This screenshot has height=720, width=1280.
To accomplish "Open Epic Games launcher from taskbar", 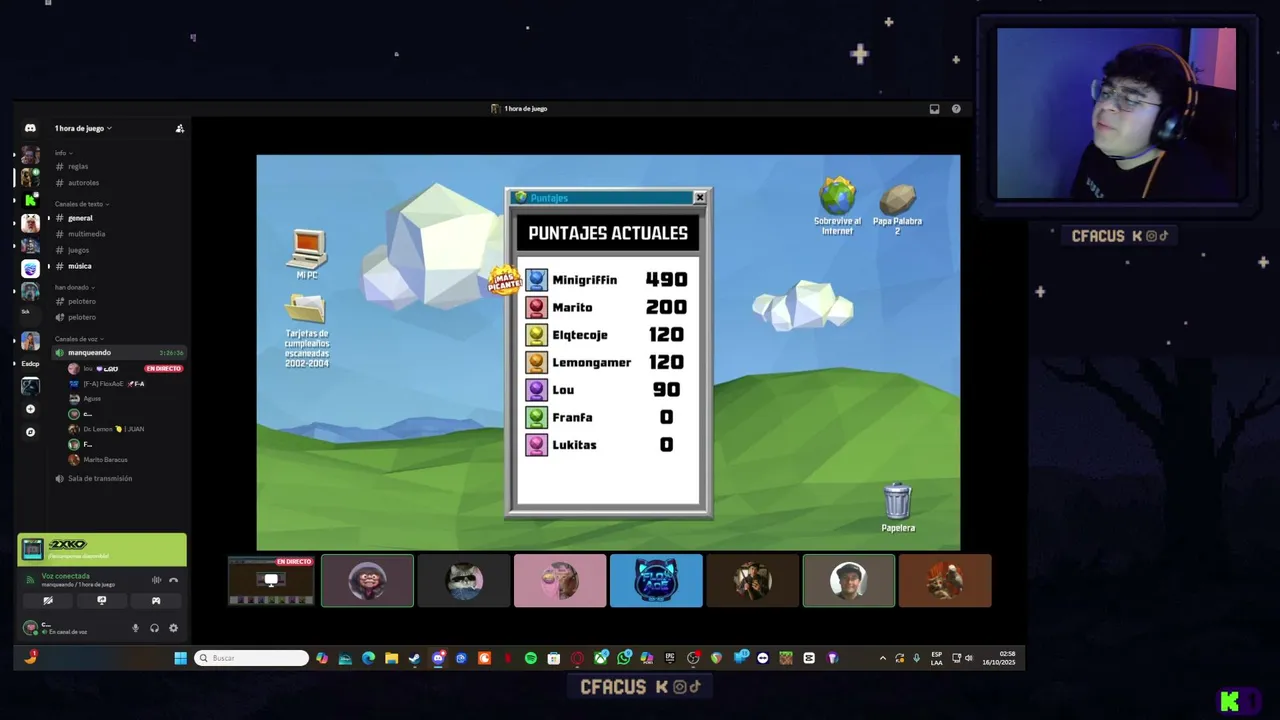I will 669,658.
